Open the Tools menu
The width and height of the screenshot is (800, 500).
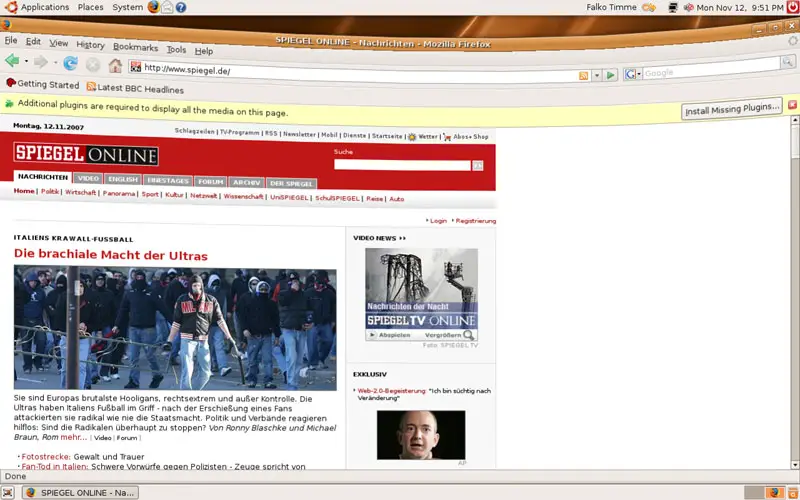click(176, 49)
